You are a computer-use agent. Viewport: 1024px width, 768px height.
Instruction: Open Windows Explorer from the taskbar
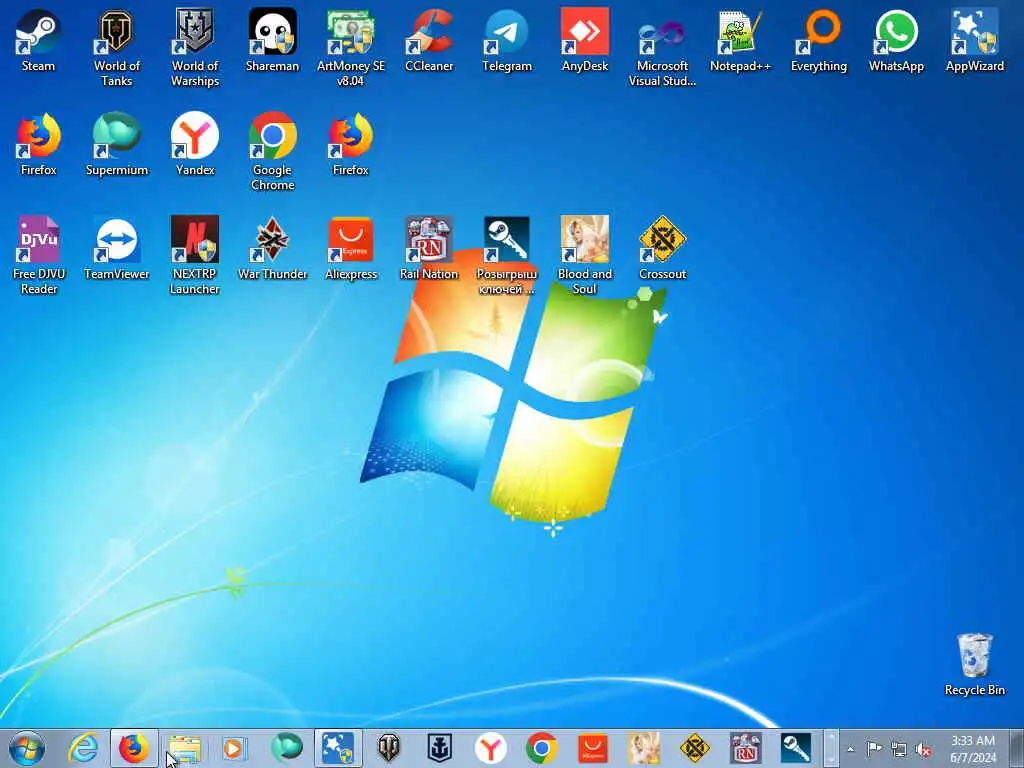tap(185, 748)
